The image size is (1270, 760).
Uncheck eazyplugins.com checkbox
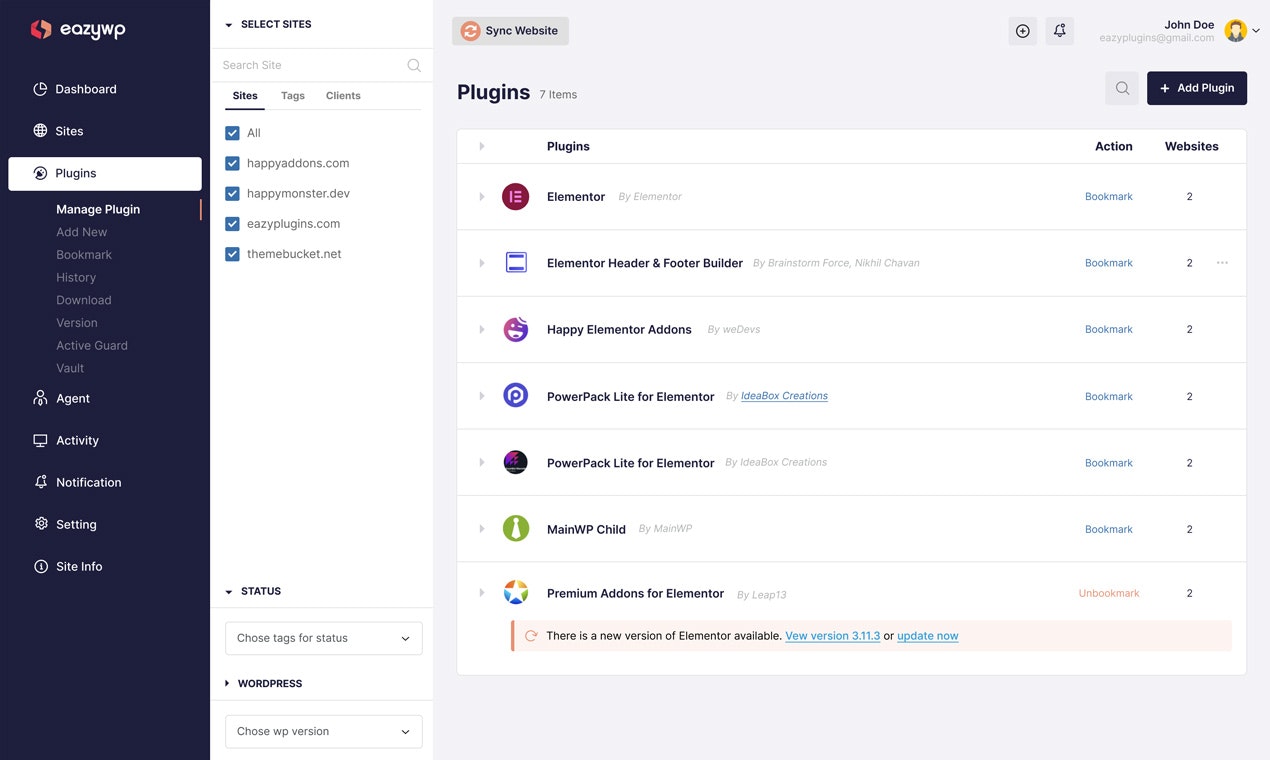pyautogui.click(x=232, y=224)
